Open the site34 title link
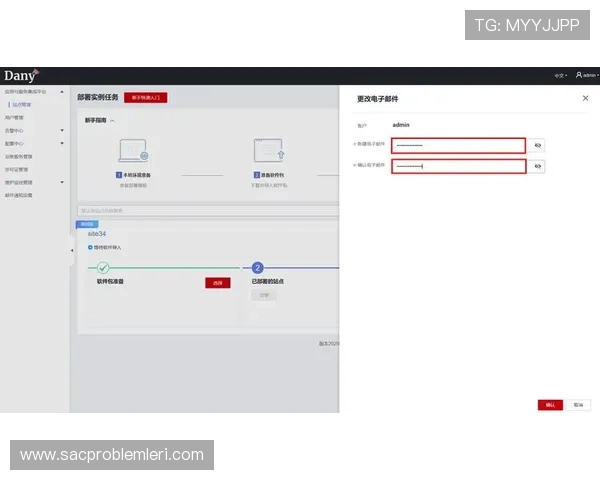This screenshot has height=480, width=600. click(97, 233)
